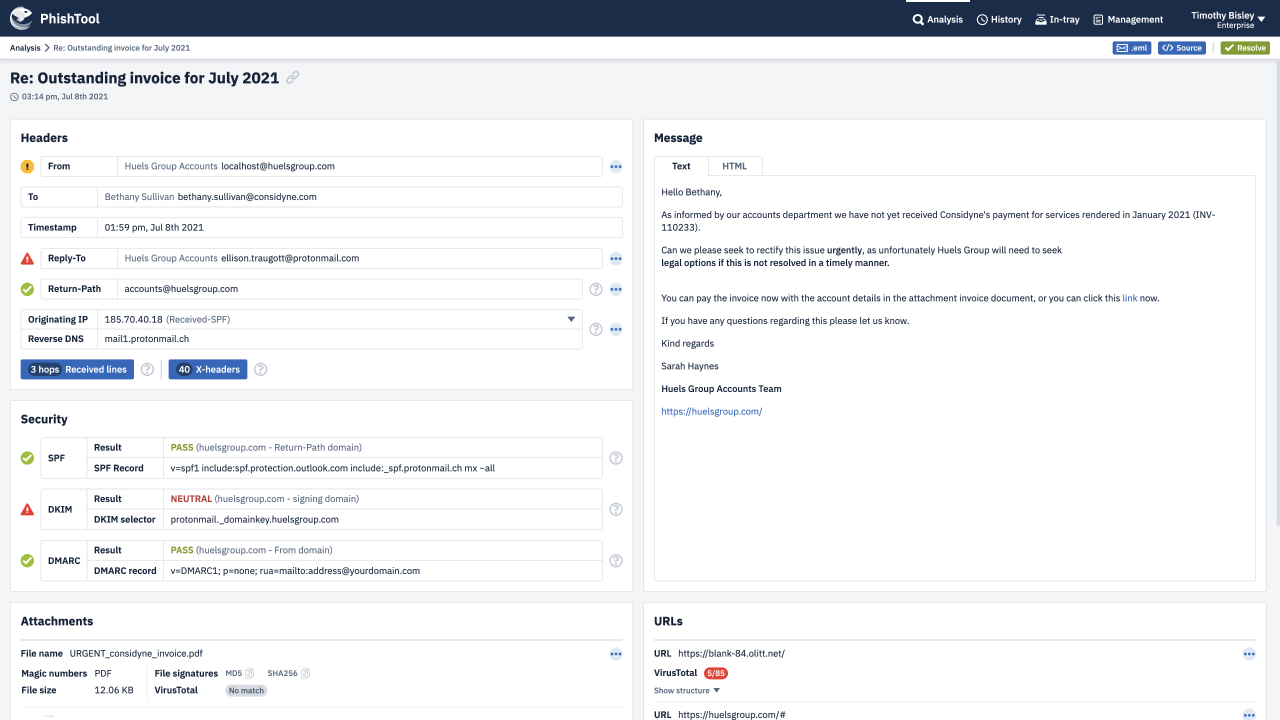The height and width of the screenshot is (720, 1280).
Task: Click the No match VirusTotal badge
Action: (246, 690)
